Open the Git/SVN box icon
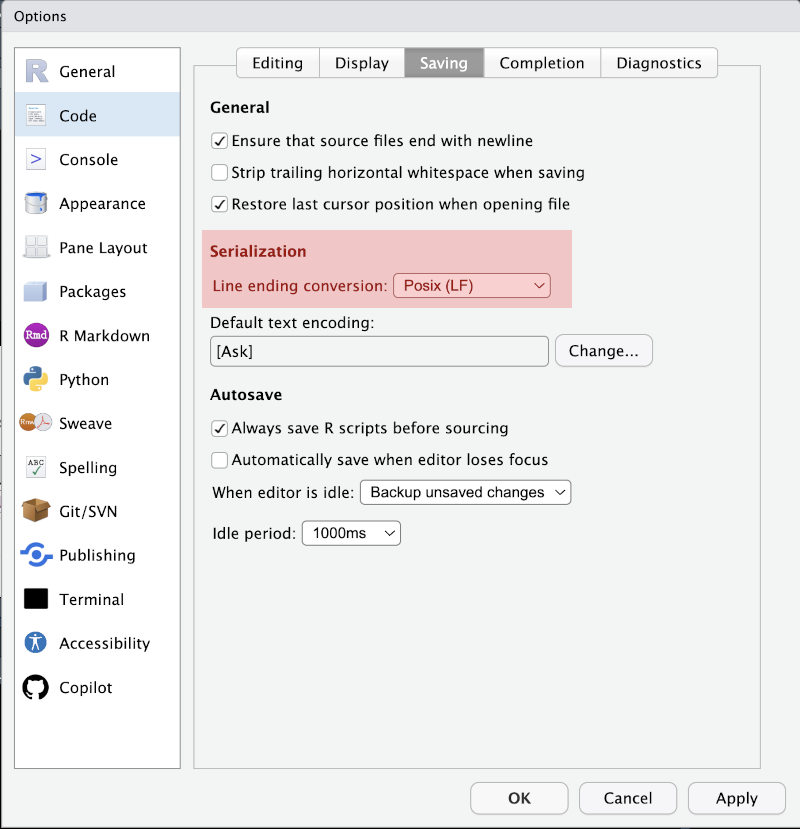 coord(36,511)
